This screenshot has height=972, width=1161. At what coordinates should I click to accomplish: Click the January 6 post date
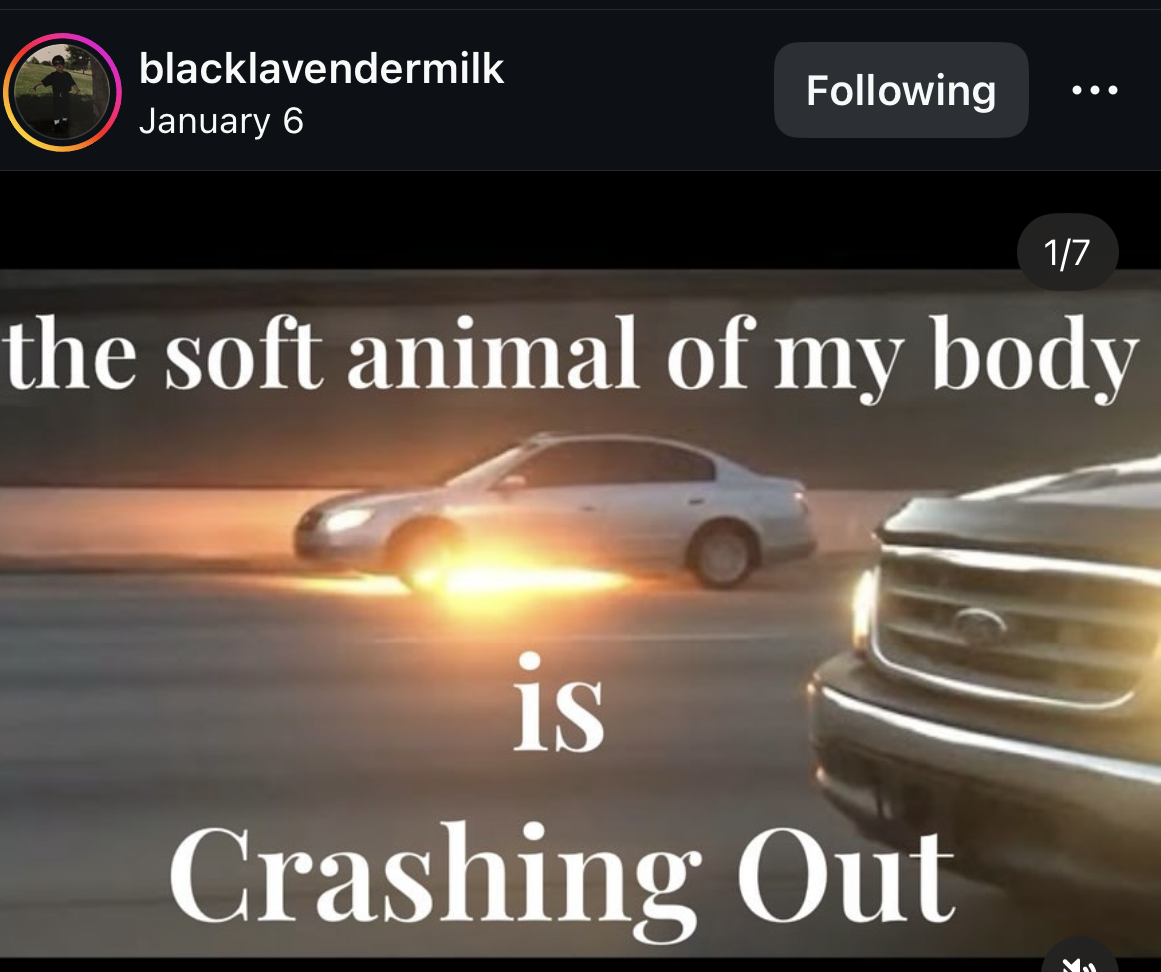(221, 121)
